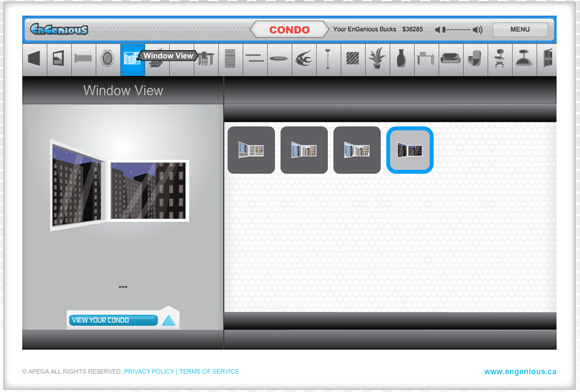Open the Privacy Policy link

coord(149,371)
